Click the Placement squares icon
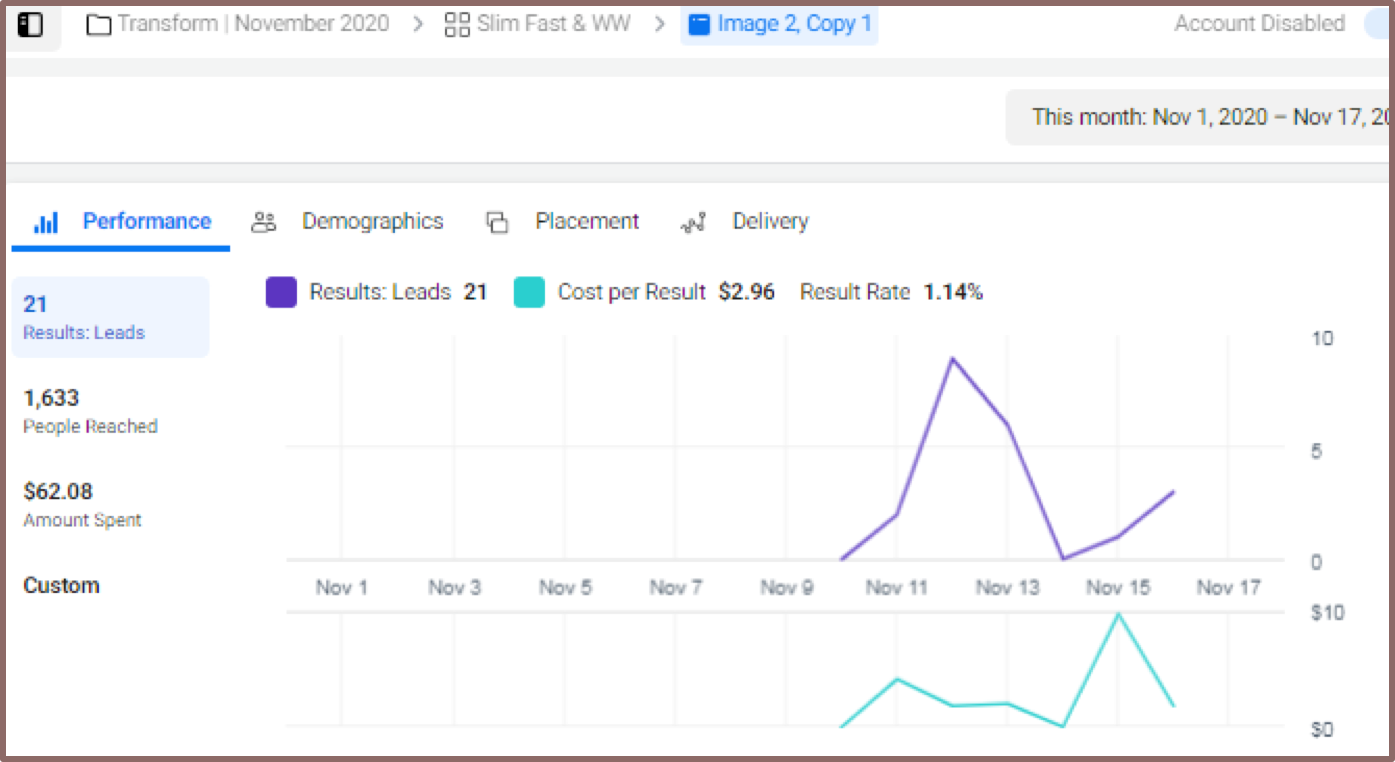 [497, 223]
